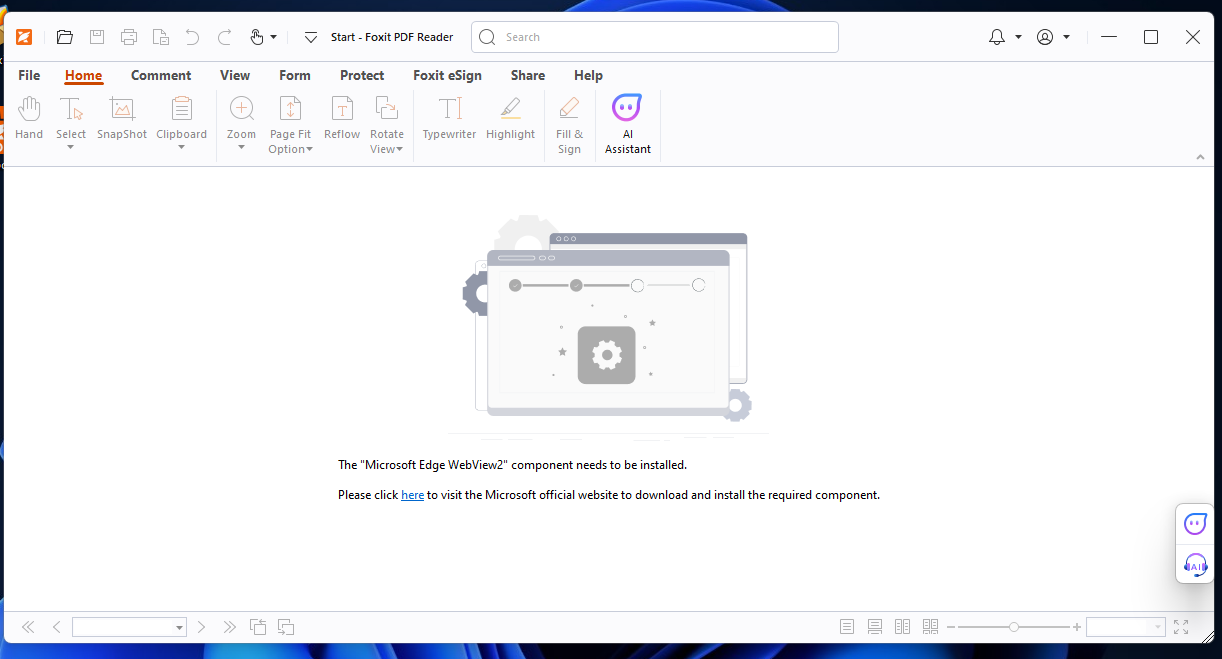The height and width of the screenshot is (659, 1222).
Task: Open the Fill & Sign tool
Action: [569, 125]
